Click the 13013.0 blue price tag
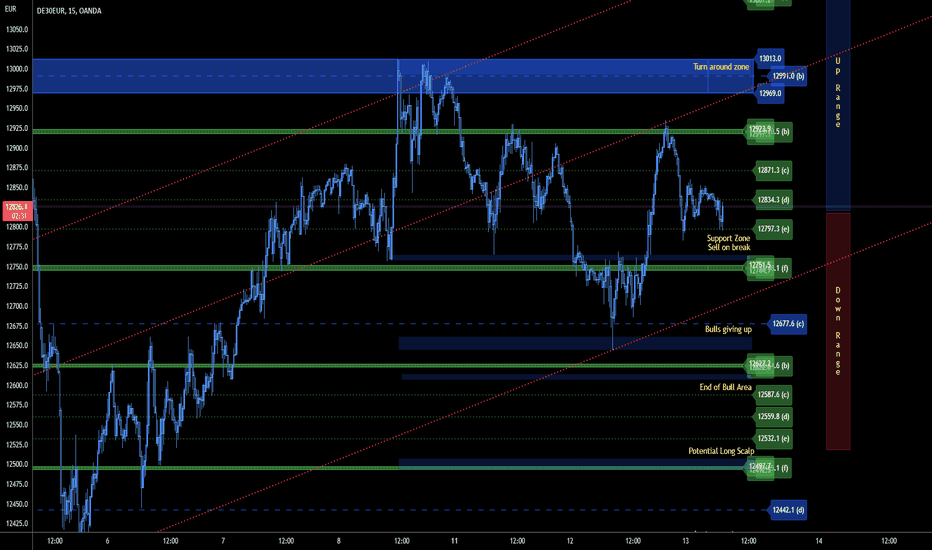932x550 pixels. (770, 58)
